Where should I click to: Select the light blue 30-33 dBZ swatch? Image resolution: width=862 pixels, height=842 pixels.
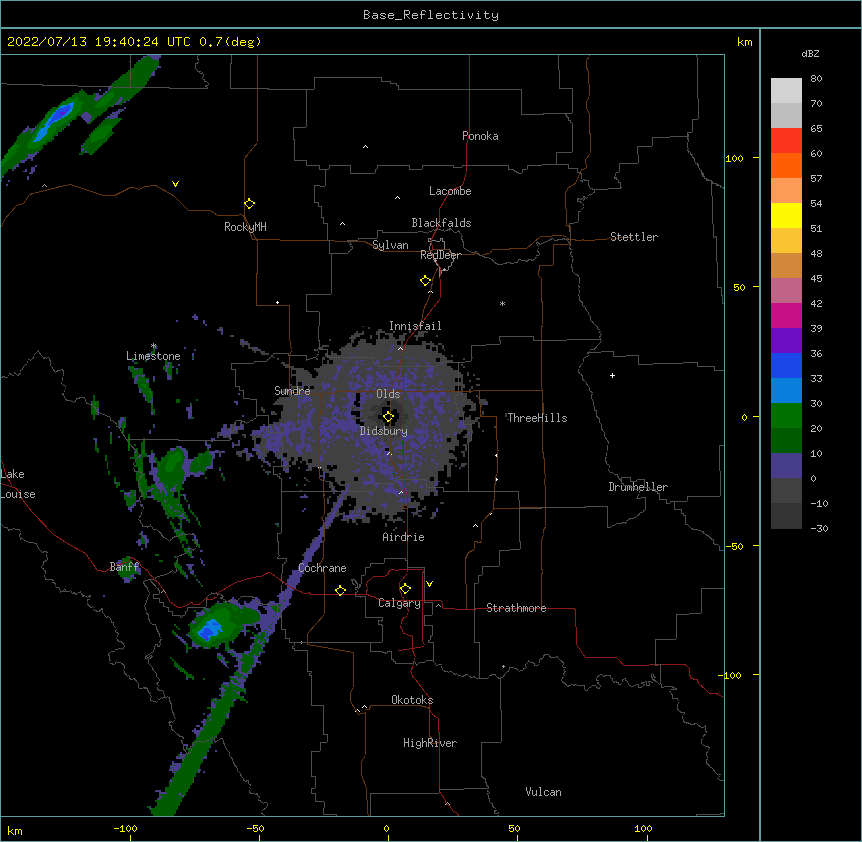(x=786, y=391)
